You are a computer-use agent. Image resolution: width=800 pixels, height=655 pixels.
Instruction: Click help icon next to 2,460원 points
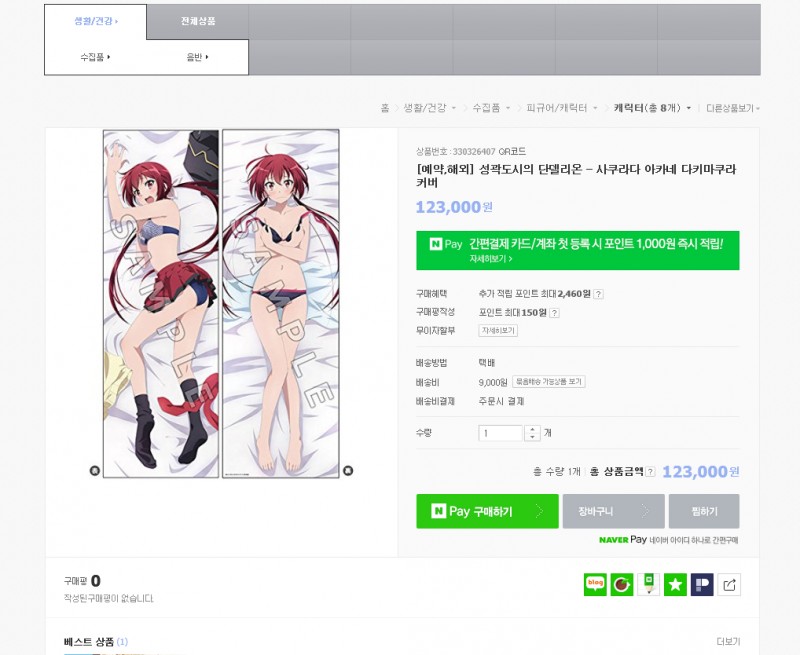pos(599,294)
